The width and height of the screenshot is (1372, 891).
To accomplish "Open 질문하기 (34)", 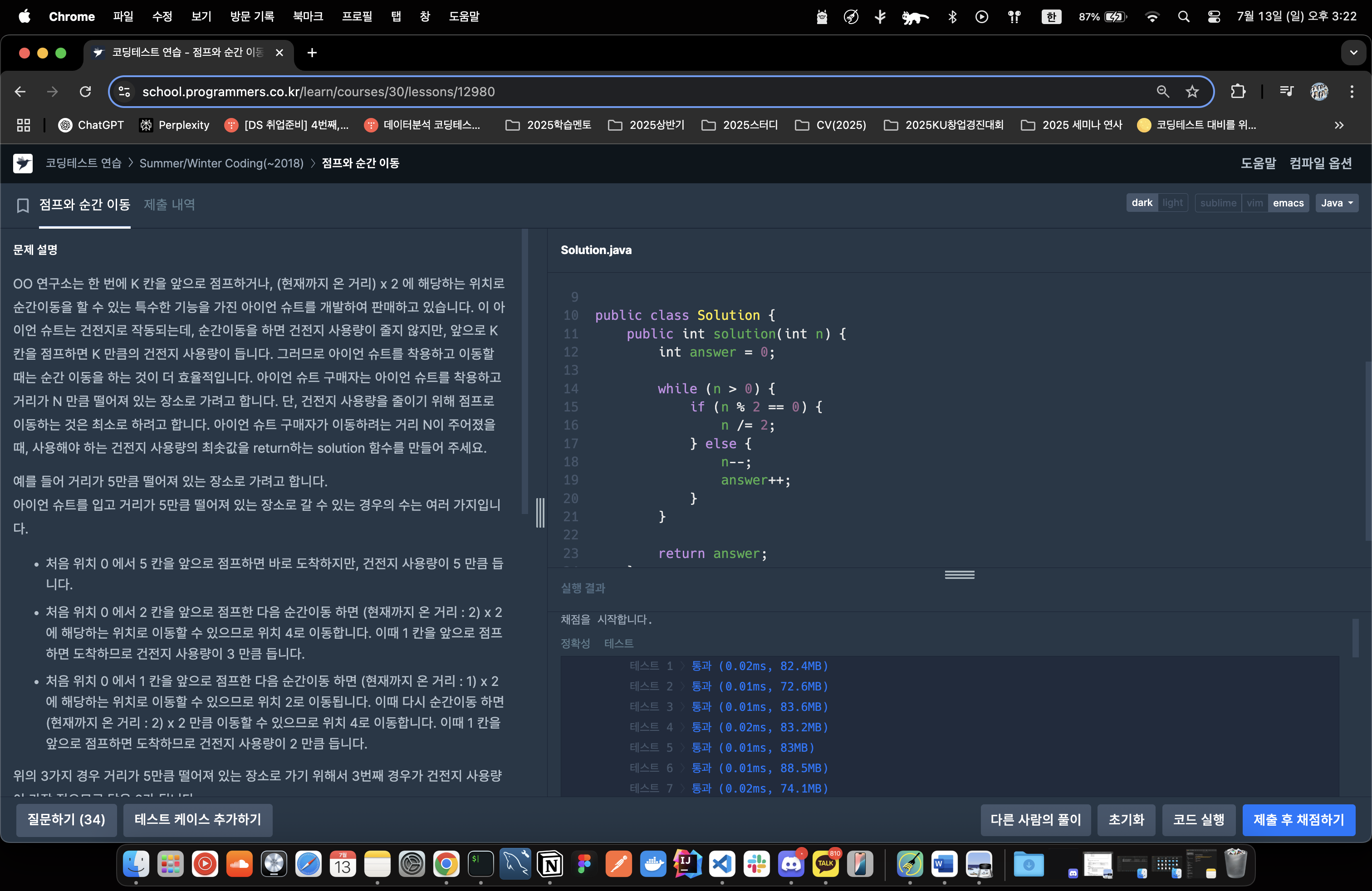I will pyautogui.click(x=66, y=819).
